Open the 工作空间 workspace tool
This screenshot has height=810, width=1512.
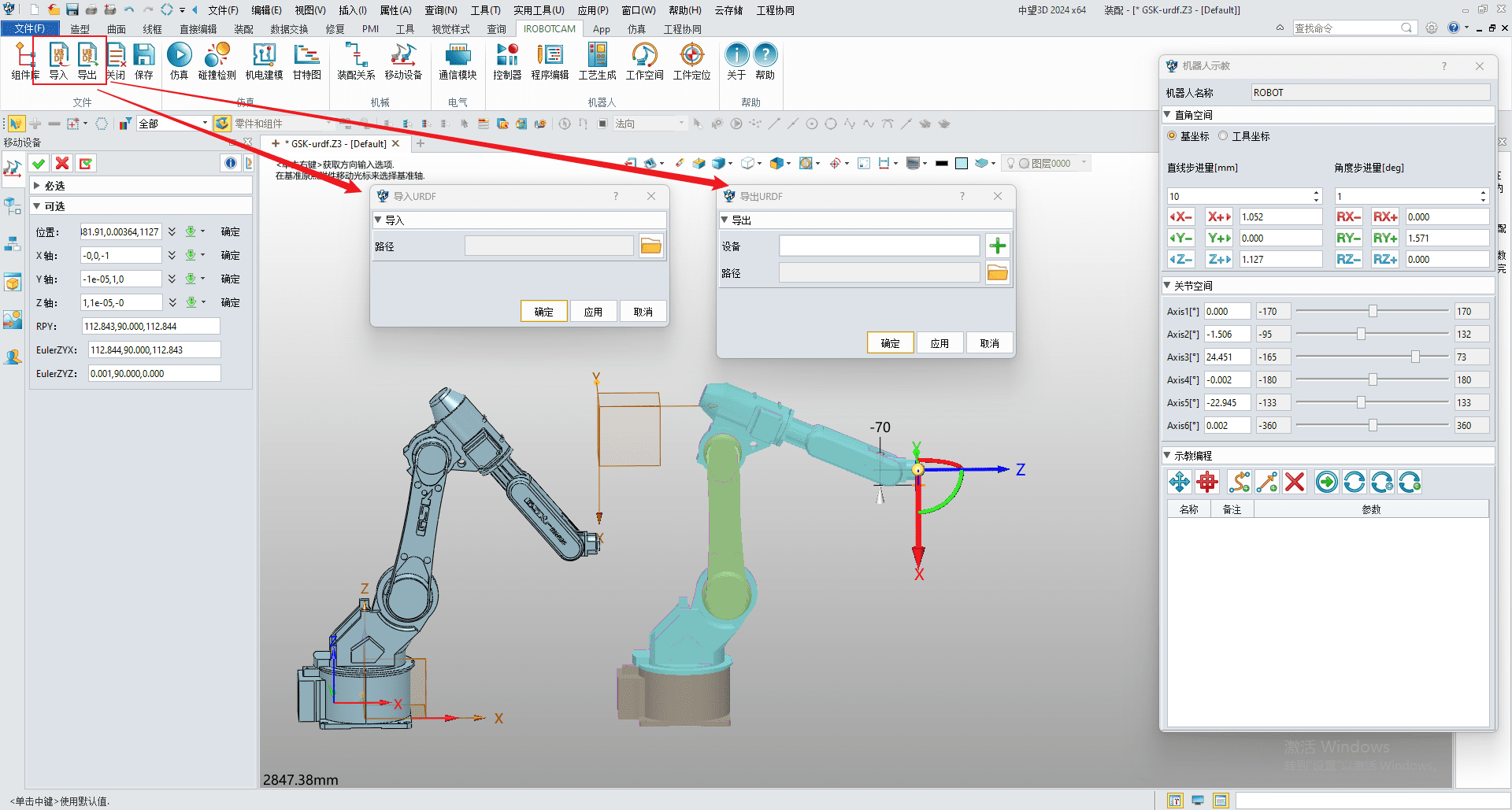point(644,55)
